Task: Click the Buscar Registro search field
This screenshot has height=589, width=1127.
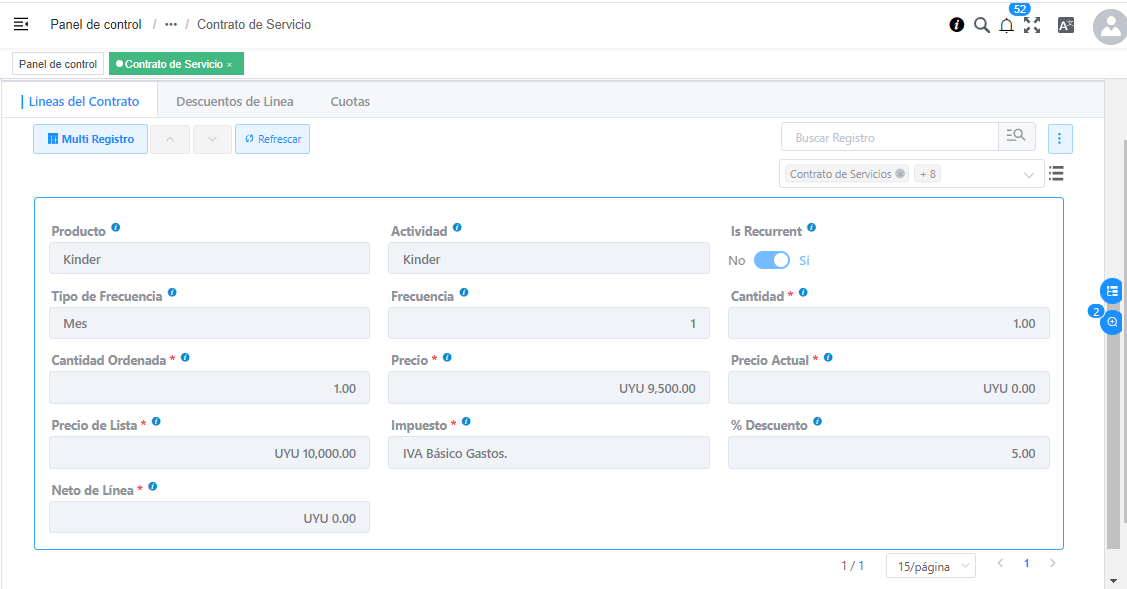Action: [x=890, y=137]
